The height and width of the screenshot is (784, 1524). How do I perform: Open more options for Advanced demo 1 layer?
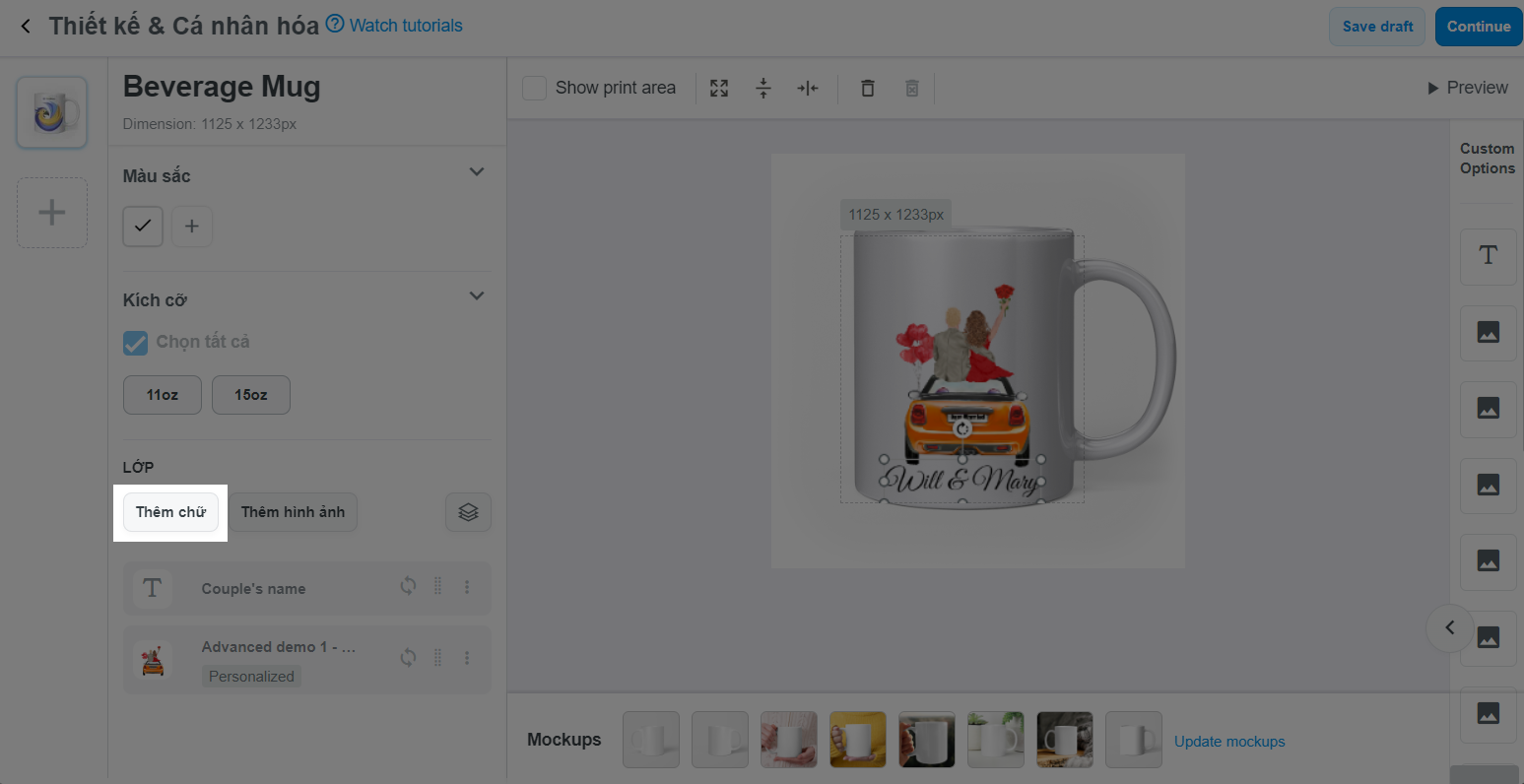click(467, 658)
